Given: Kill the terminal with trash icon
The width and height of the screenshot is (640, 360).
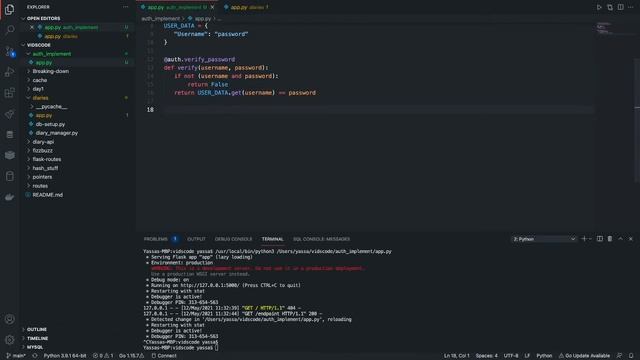Looking at the screenshot, I should (x=610, y=239).
